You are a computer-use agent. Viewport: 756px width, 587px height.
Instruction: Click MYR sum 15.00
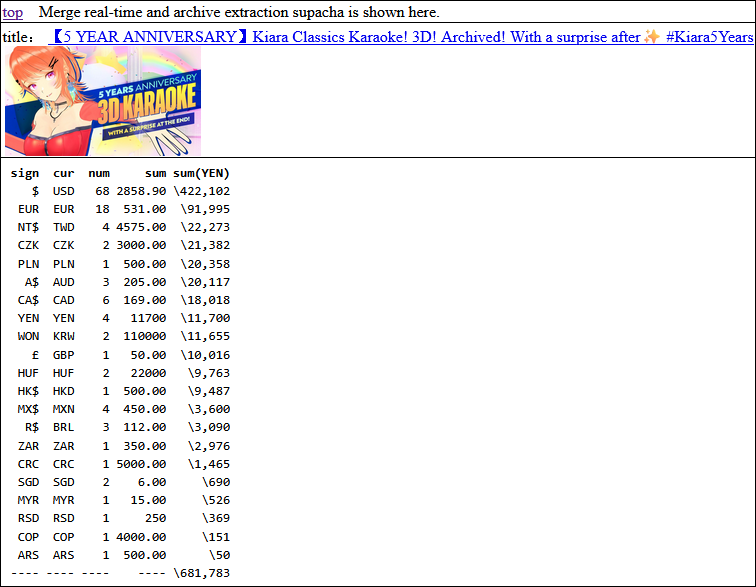coord(148,500)
